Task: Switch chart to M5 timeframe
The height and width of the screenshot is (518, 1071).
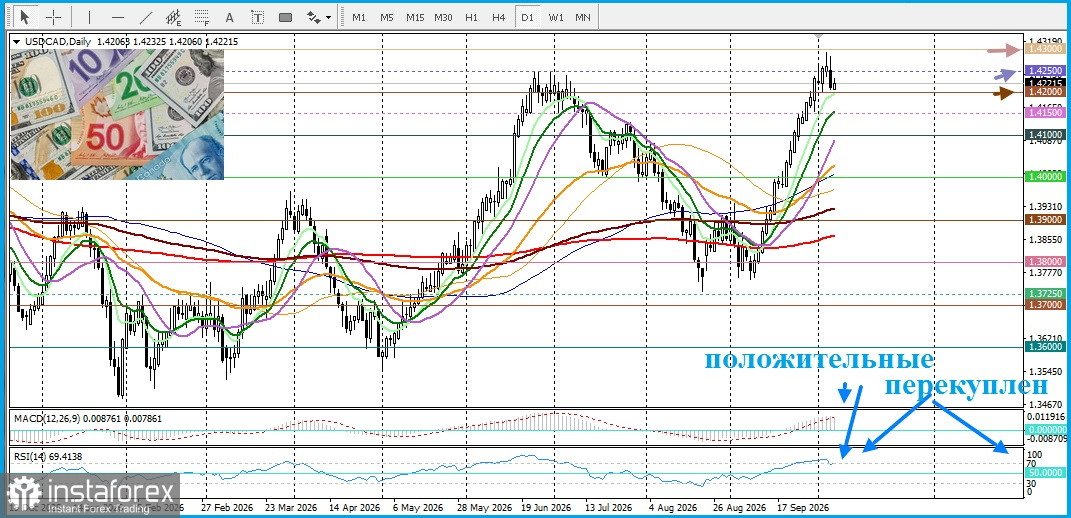Action: coord(387,17)
